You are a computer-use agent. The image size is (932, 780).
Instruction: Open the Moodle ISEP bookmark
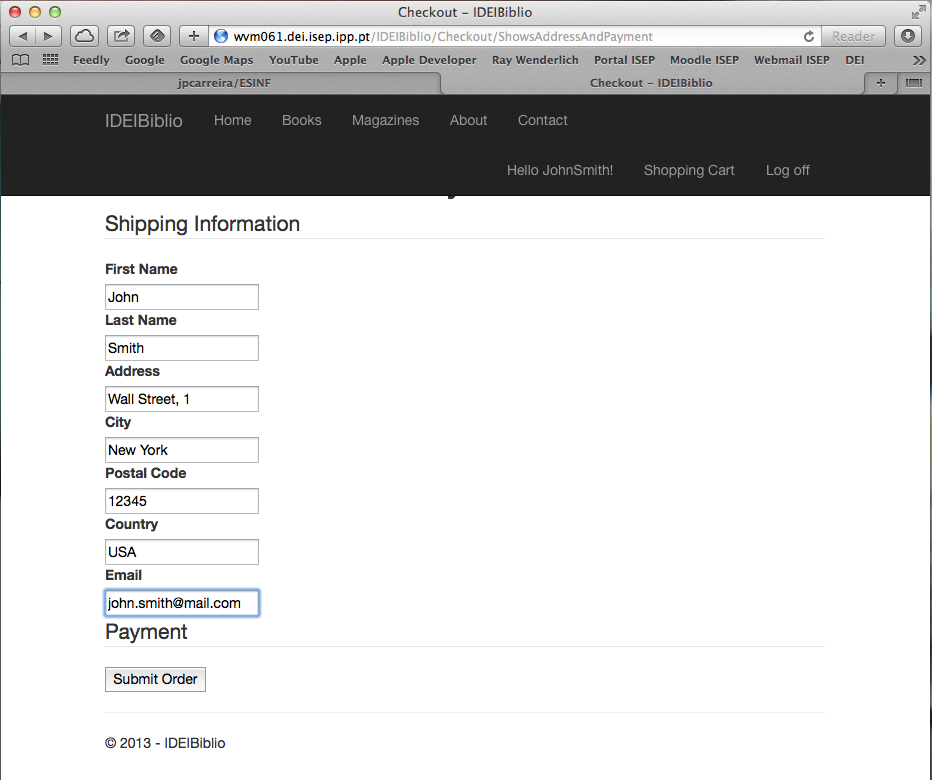[704, 60]
